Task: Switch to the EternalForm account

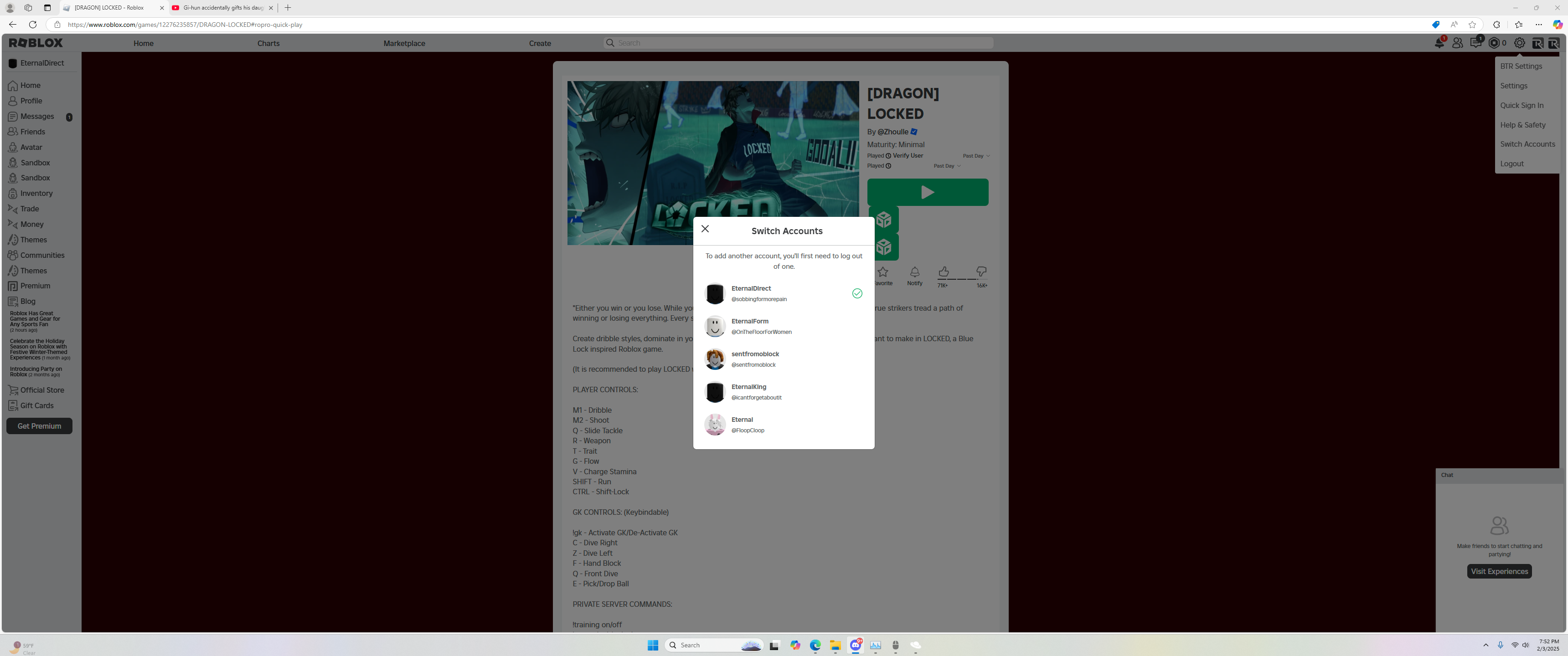Action: click(784, 326)
